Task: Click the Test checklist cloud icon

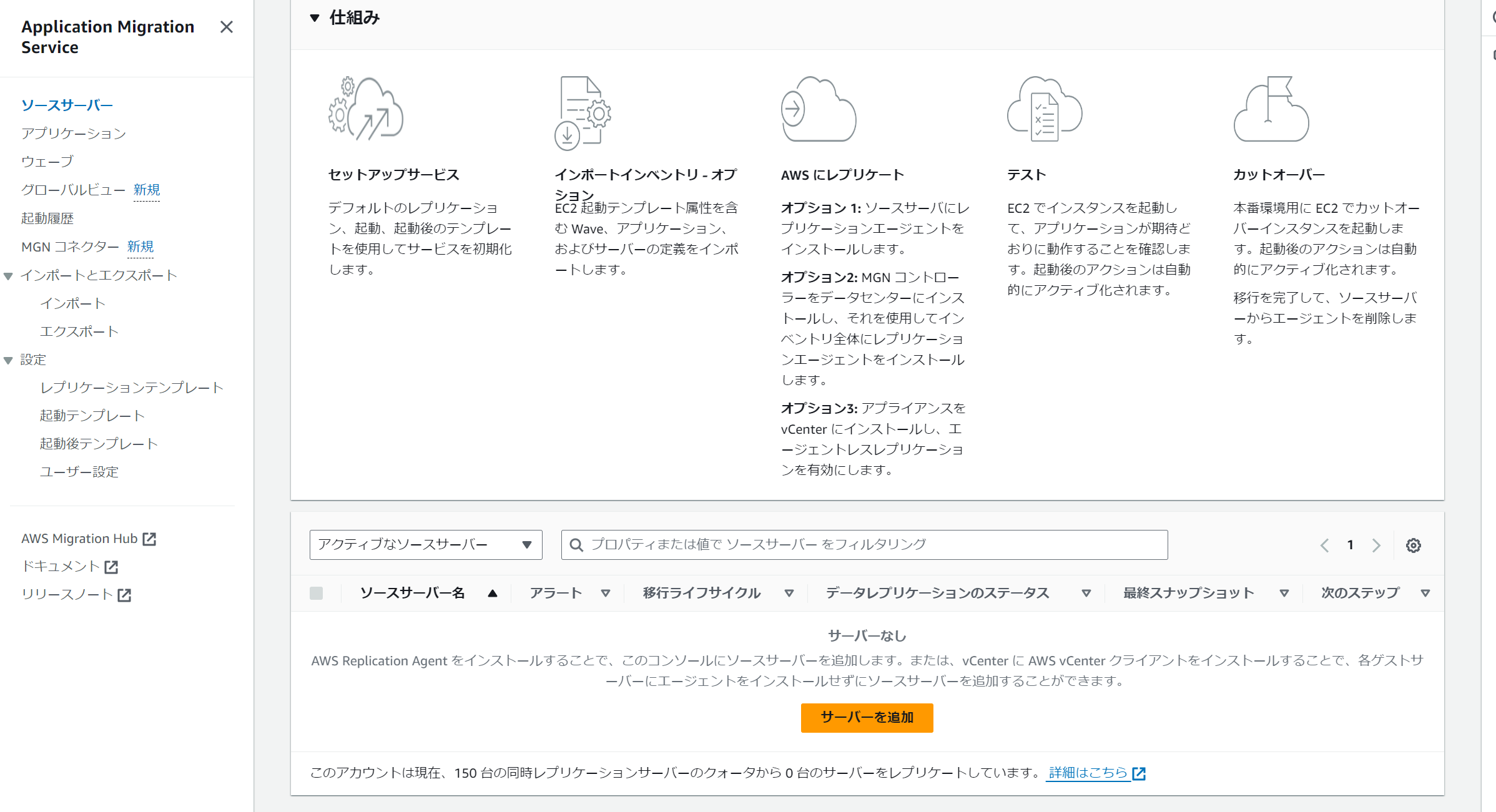Action: (1044, 109)
